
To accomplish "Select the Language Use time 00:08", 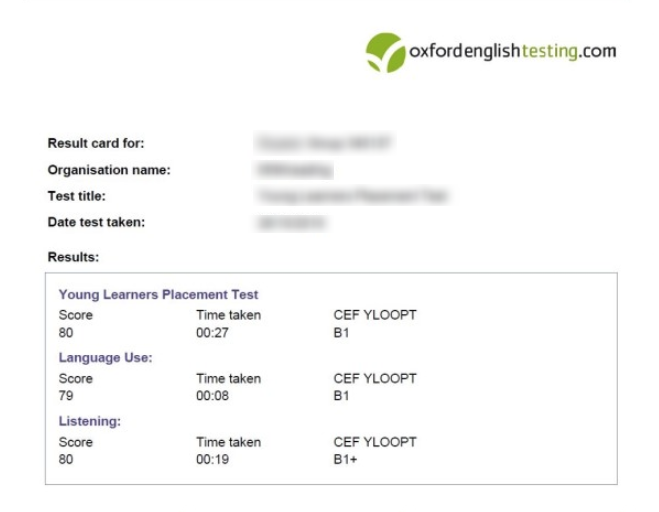I will 212,396.
